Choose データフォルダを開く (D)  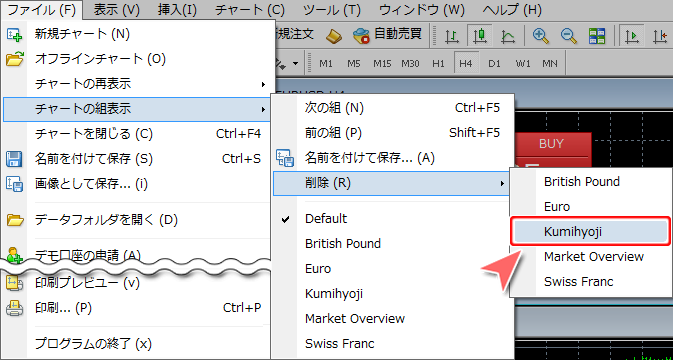[x=136, y=220]
